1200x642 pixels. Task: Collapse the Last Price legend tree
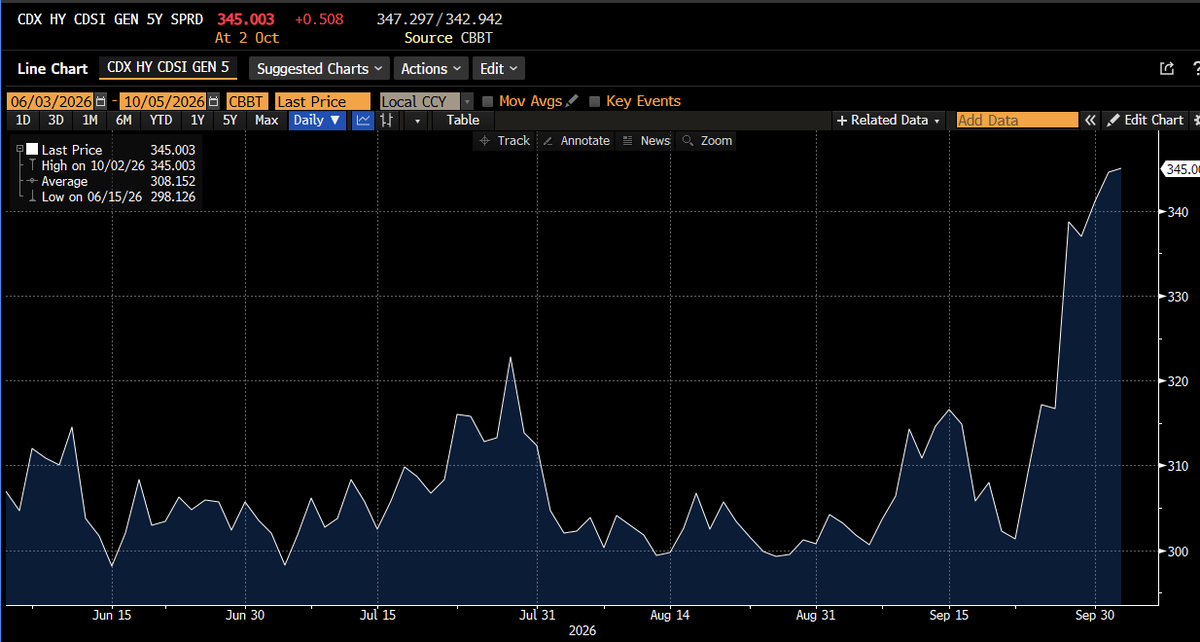(x=19, y=149)
